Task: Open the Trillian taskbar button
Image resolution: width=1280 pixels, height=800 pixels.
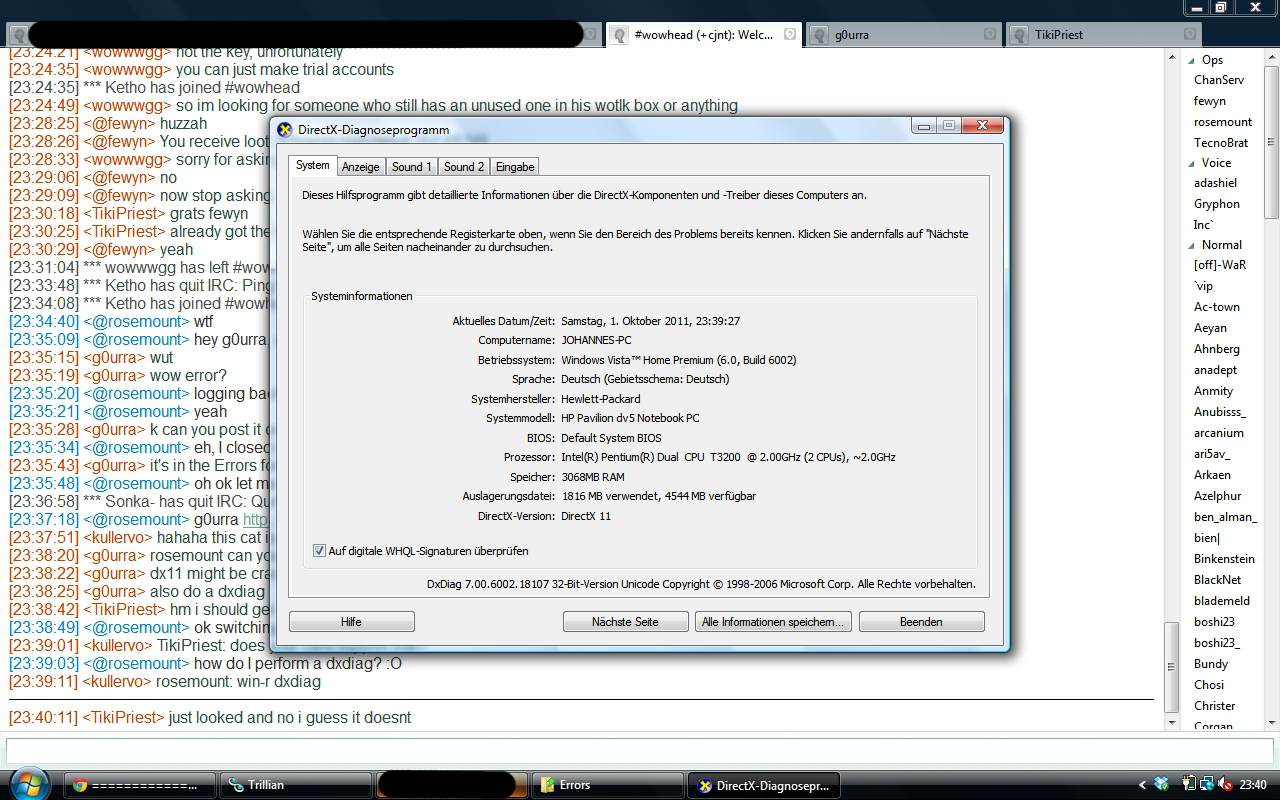Action: 296,785
